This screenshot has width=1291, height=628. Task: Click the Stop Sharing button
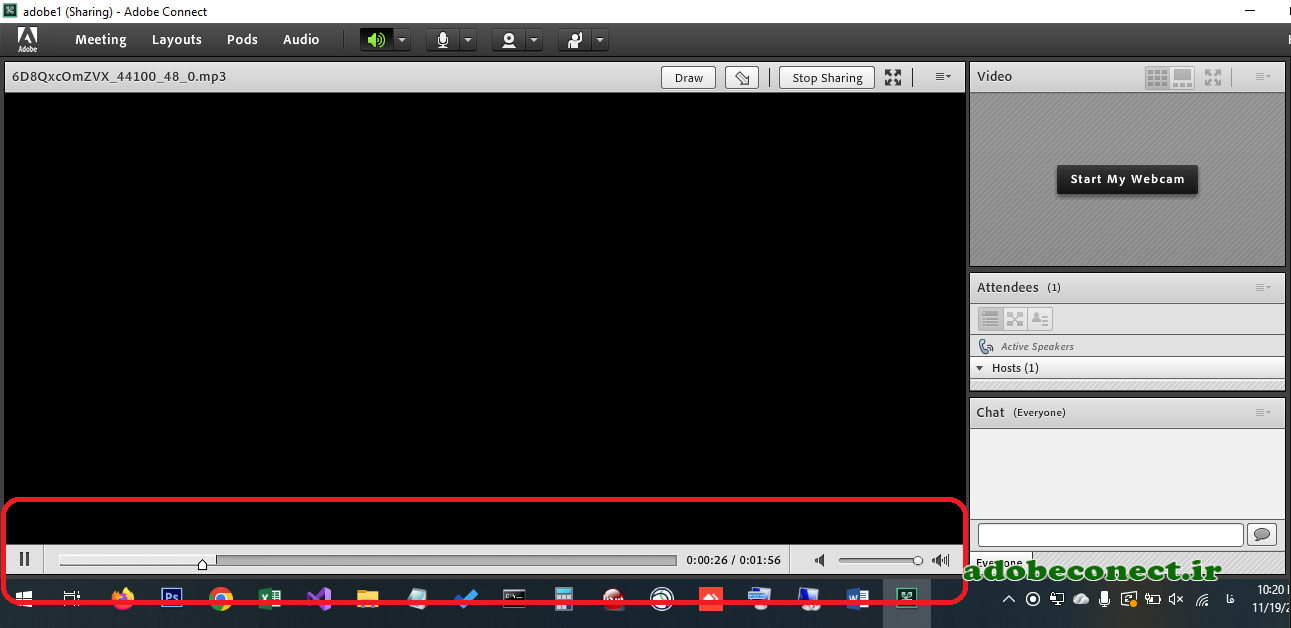click(827, 78)
